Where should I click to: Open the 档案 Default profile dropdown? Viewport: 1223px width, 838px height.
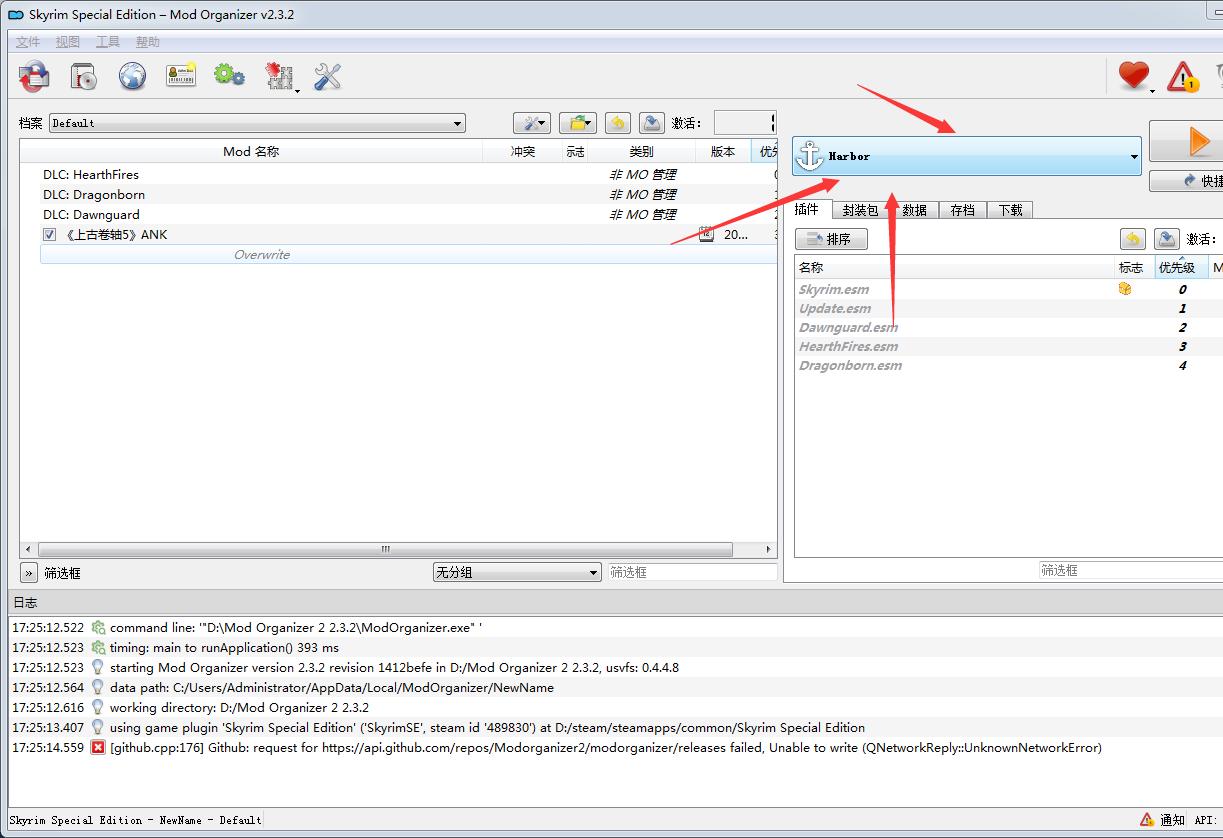point(257,123)
